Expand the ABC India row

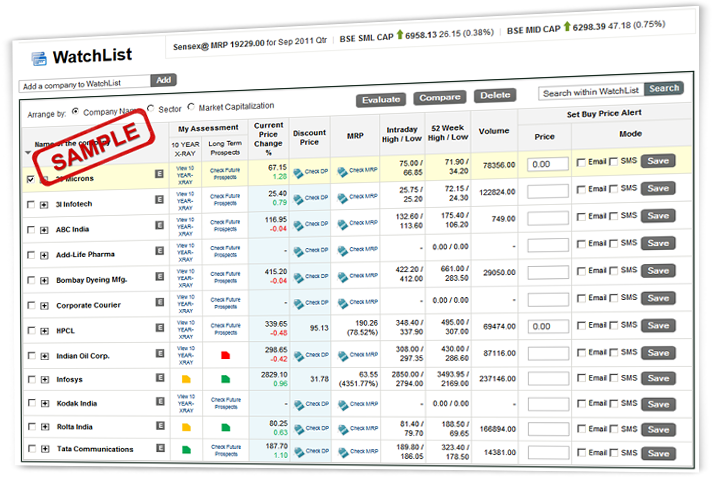point(44,230)
